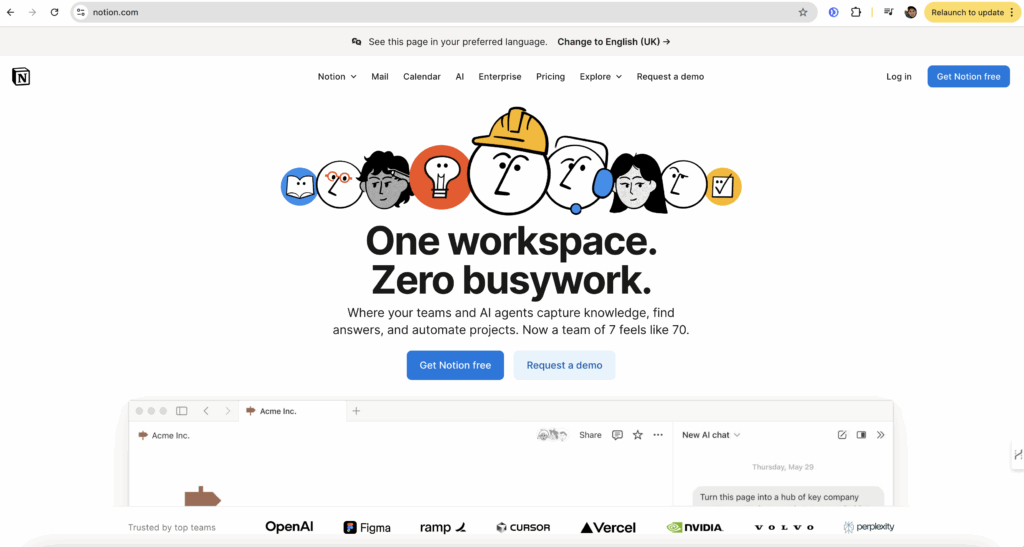
Task: Click the browser forward arrow
Action: (32, 12)
